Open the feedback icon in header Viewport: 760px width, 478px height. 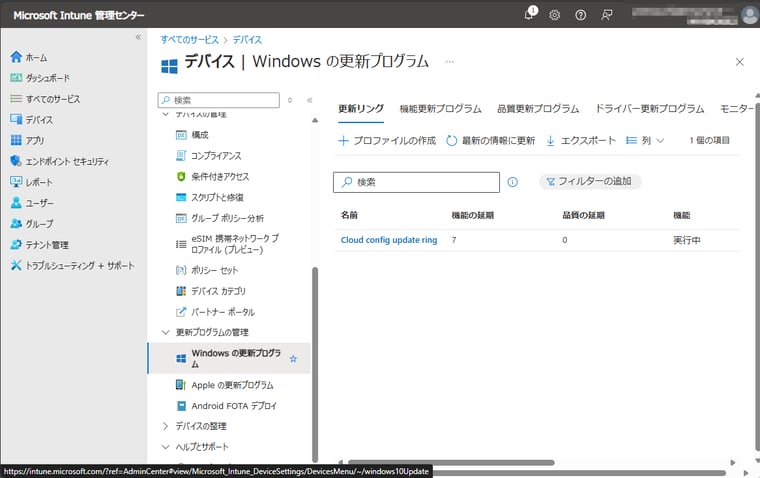pyautogui.click(x=607, y=15)
